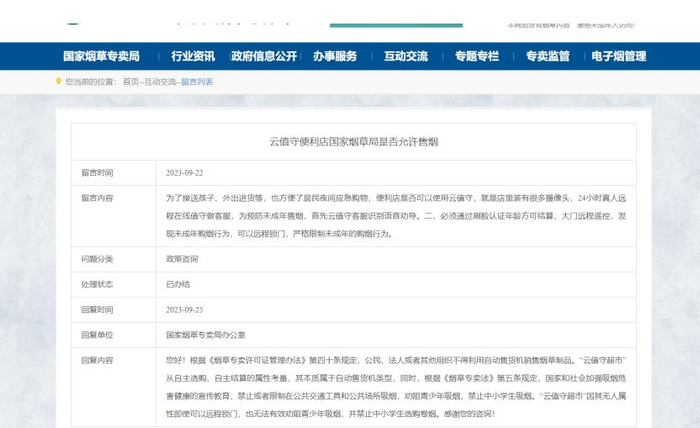Click the 回复时间 label

point(97,310)
